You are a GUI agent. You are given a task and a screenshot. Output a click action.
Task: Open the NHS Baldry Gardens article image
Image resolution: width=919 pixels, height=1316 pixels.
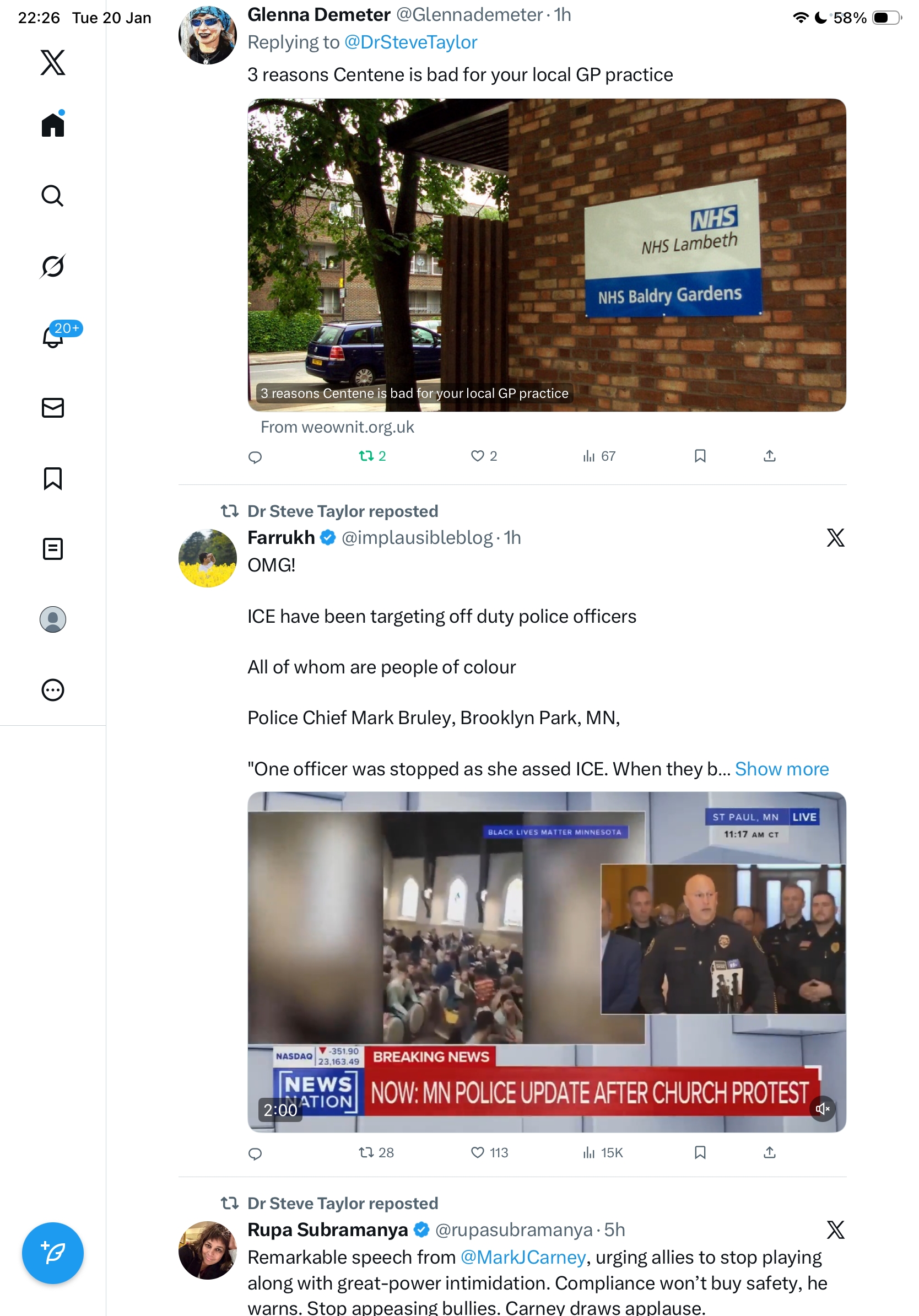(547, 255)
